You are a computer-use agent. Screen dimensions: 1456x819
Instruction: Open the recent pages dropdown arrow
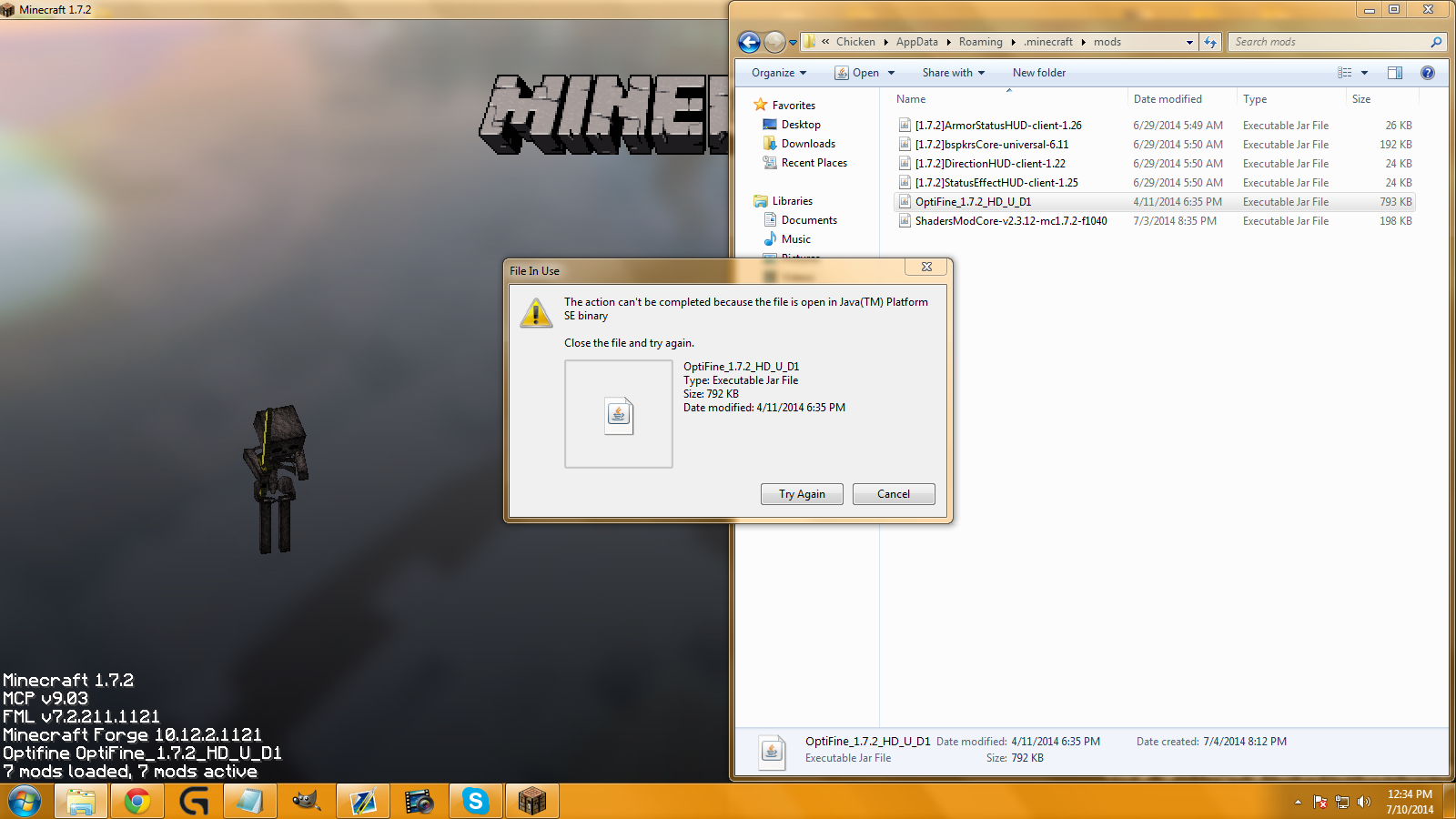[793, 42]
